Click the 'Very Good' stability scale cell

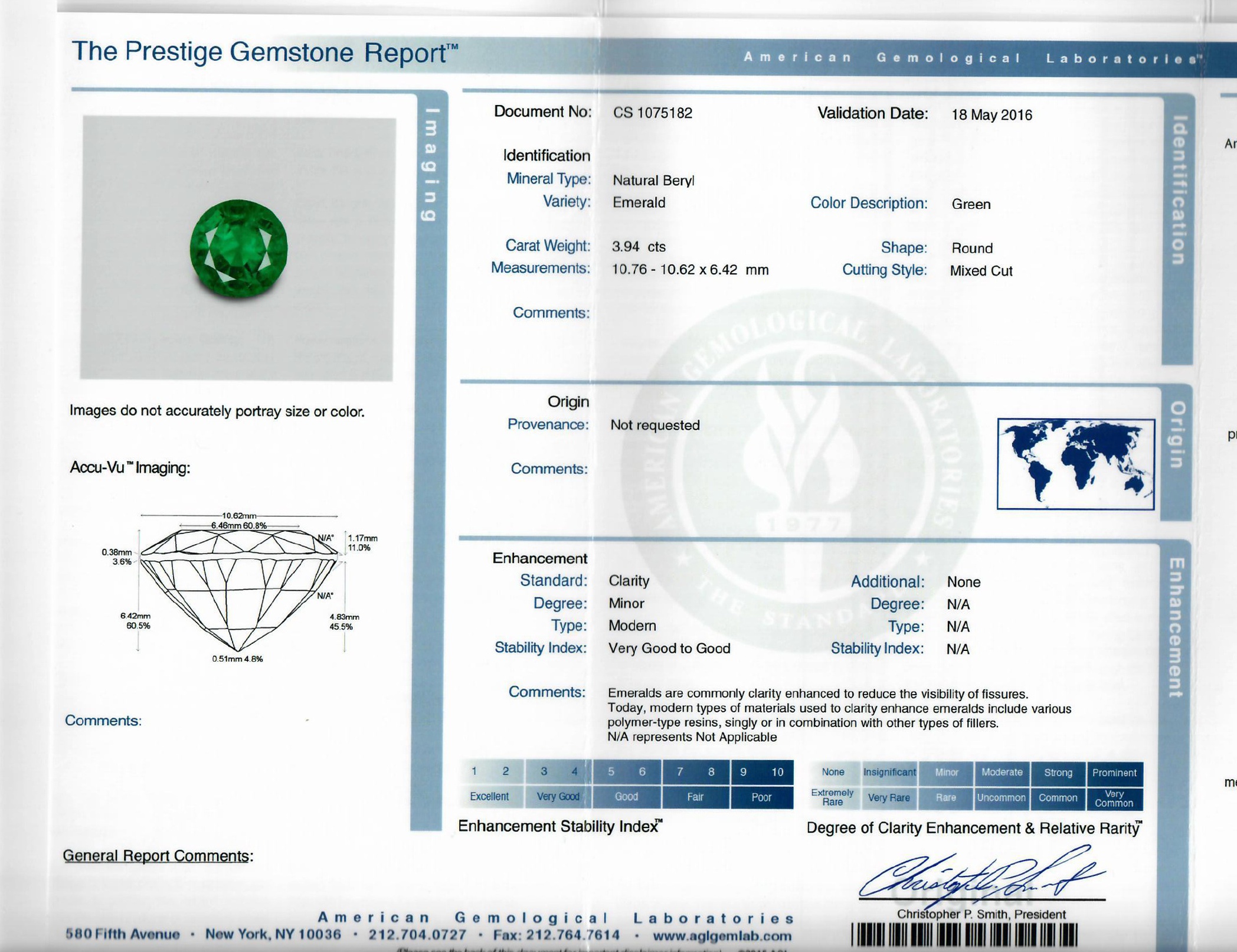[x=558, y=796]
